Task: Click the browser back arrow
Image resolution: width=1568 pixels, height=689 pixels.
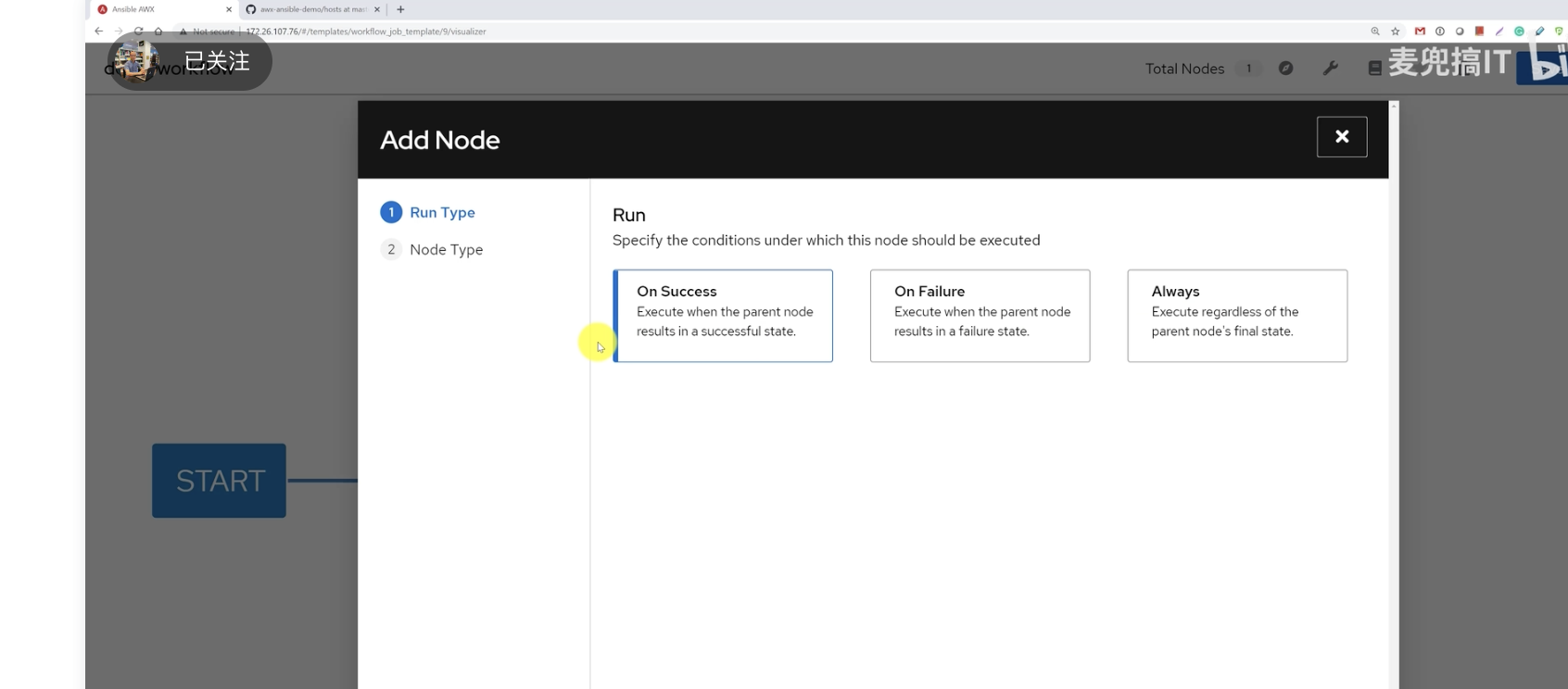Action: (99, 31)
